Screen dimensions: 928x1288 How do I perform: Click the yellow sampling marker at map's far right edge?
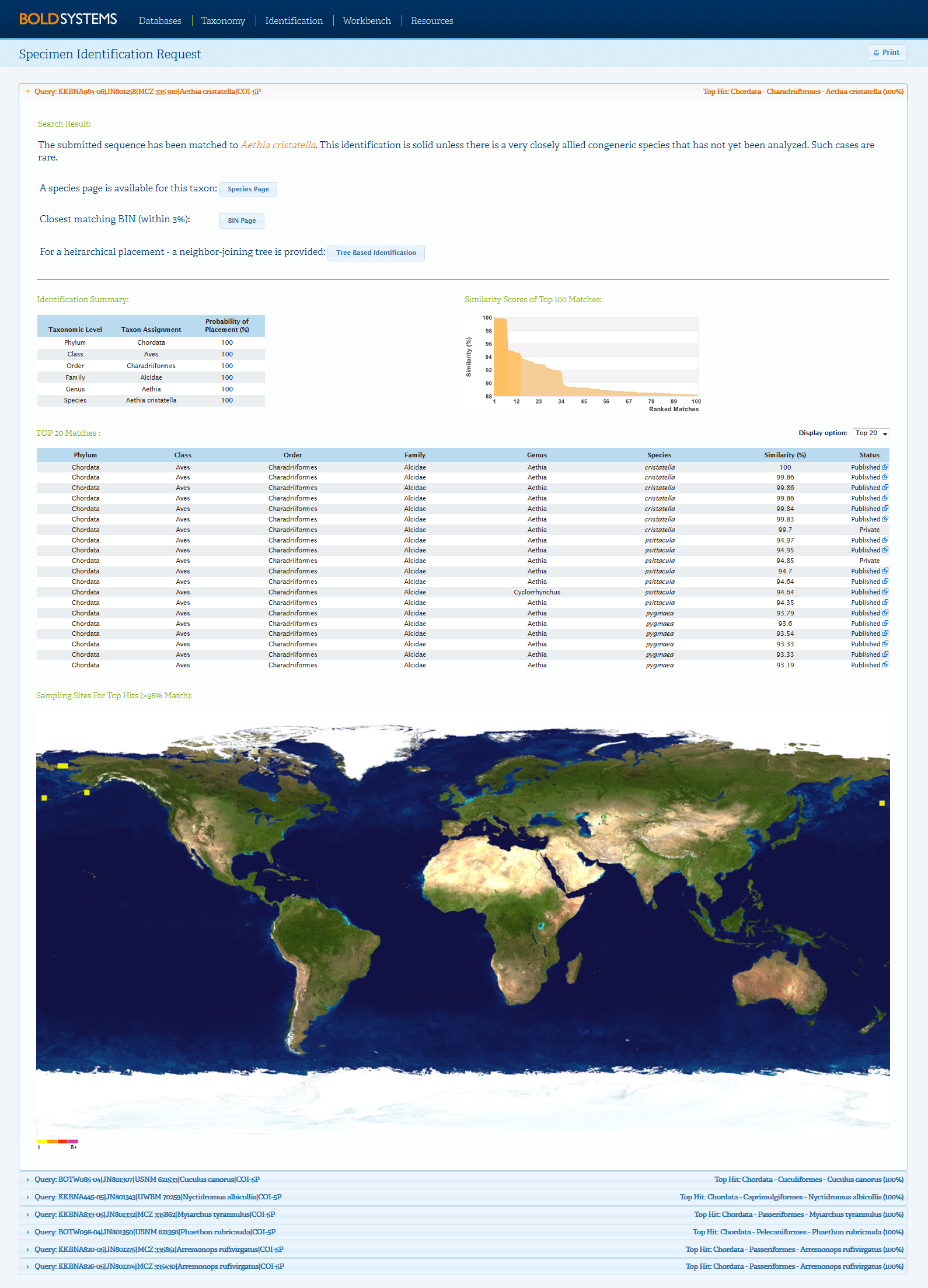(882, 803)
